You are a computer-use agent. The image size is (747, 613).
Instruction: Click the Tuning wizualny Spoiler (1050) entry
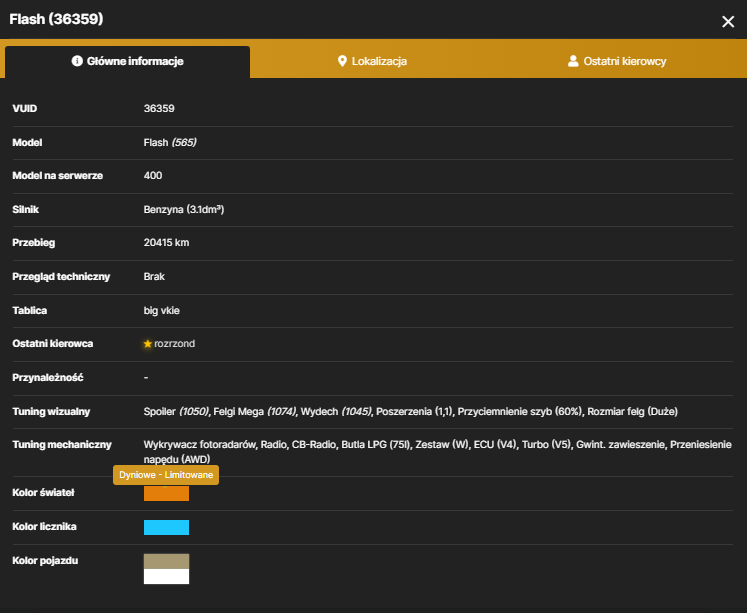pyautogui.click(x=176, y=412)
